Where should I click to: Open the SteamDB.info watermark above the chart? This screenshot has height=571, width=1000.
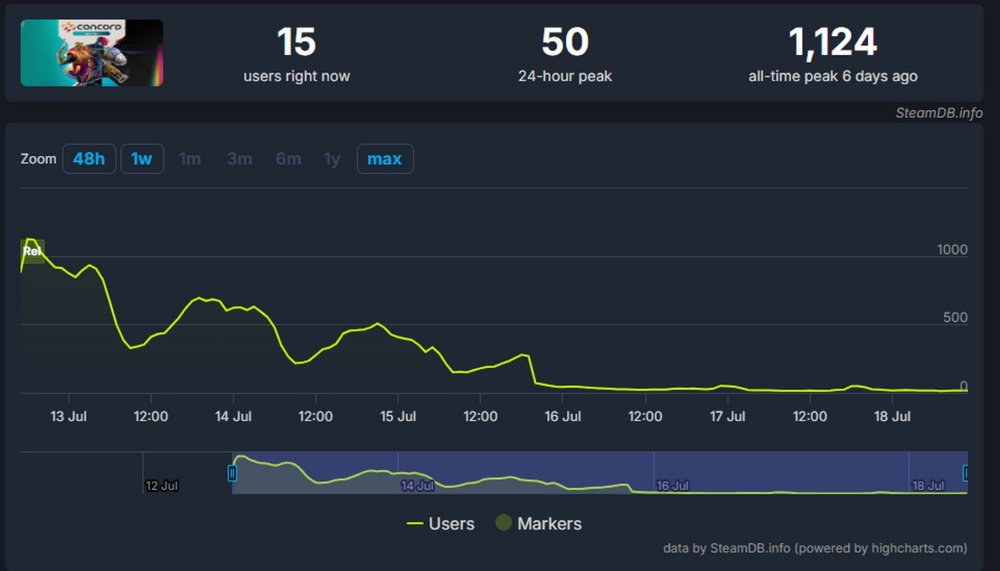click(938, 113)
